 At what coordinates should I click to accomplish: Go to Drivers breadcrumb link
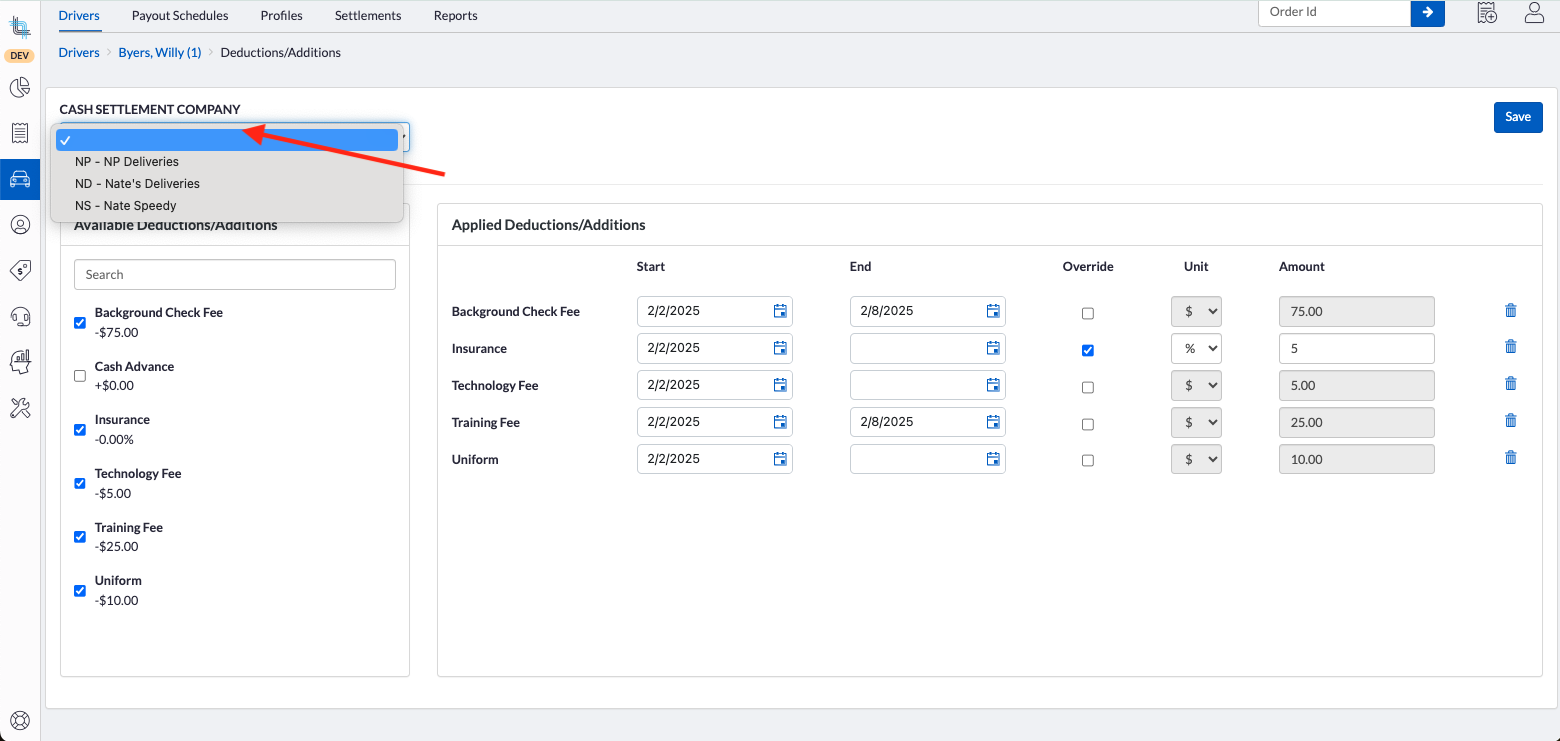coord(79,53)
